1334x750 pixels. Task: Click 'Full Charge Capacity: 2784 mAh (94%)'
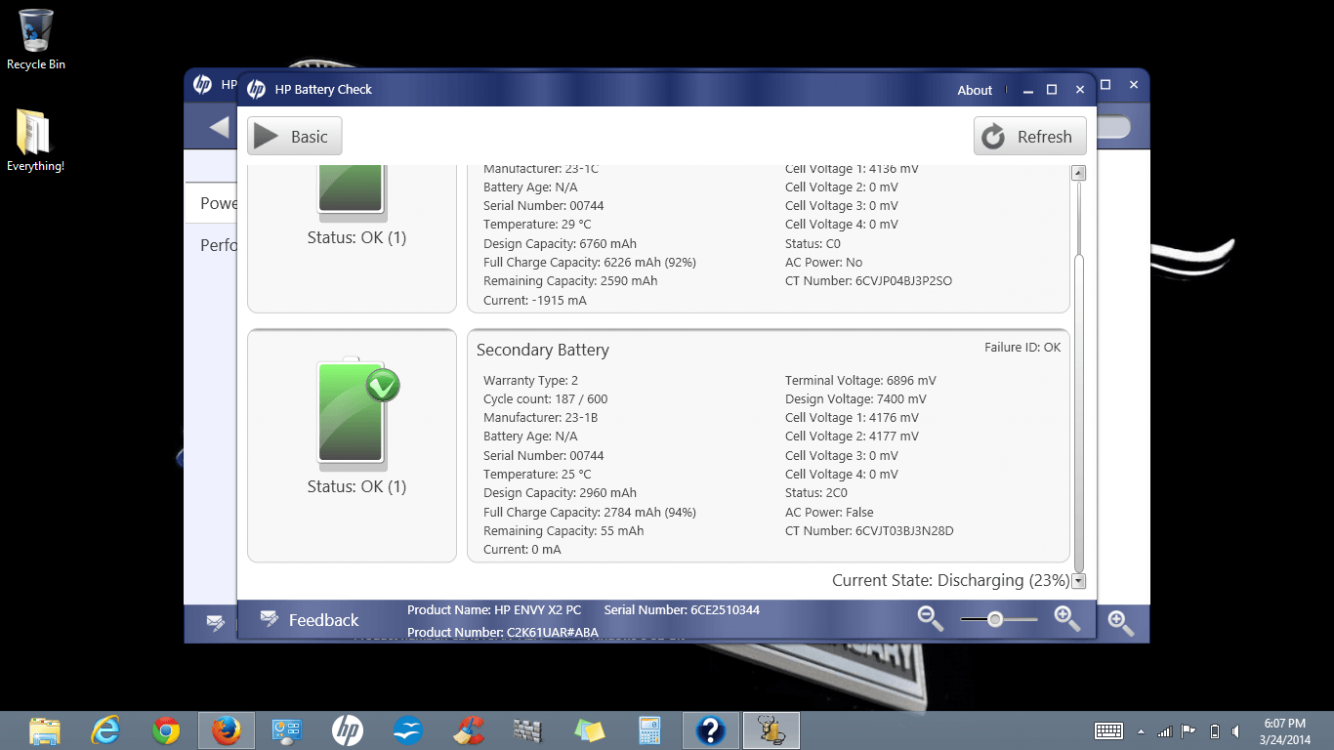pos(589,512)
